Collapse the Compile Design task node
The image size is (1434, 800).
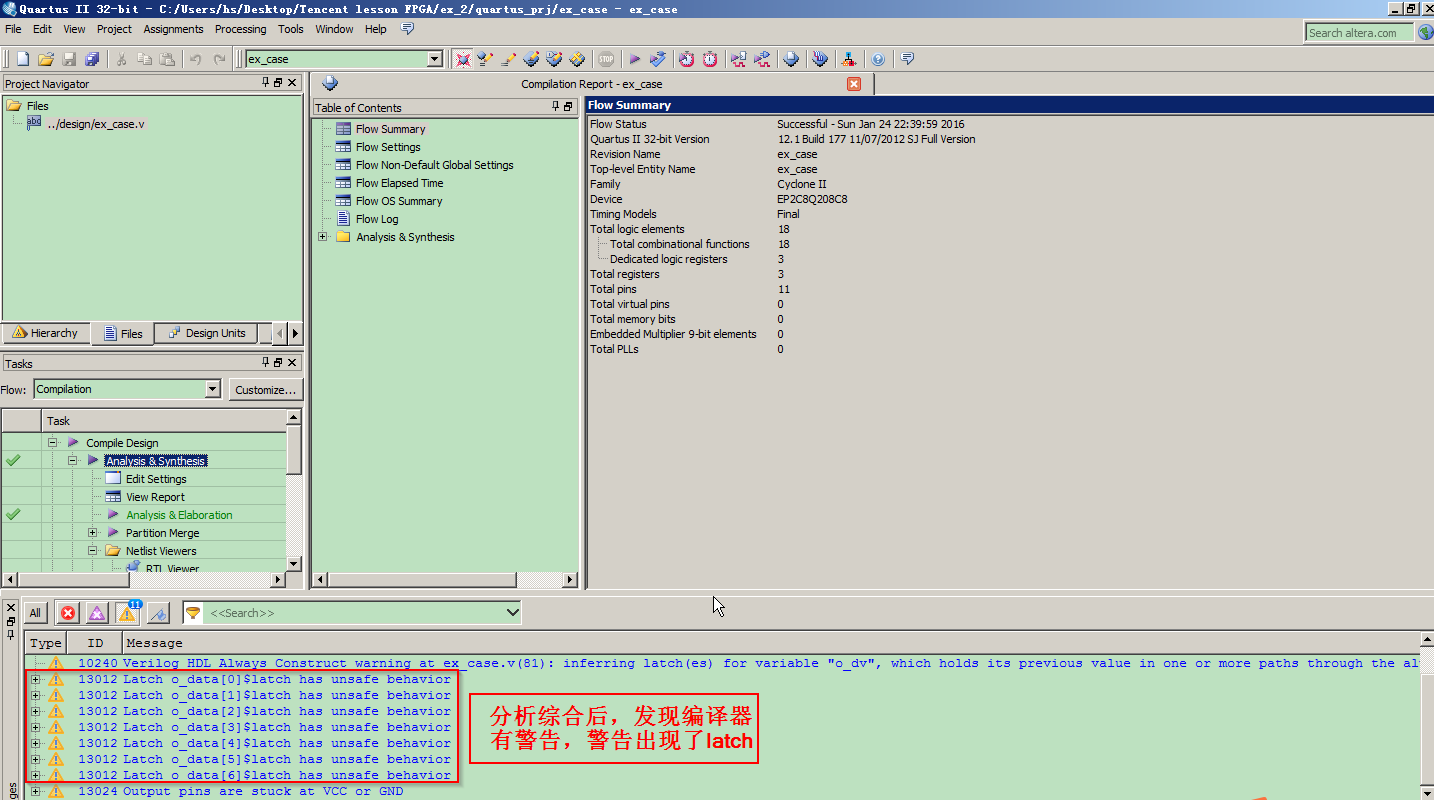pyautogui.click(x=52, y=442)
